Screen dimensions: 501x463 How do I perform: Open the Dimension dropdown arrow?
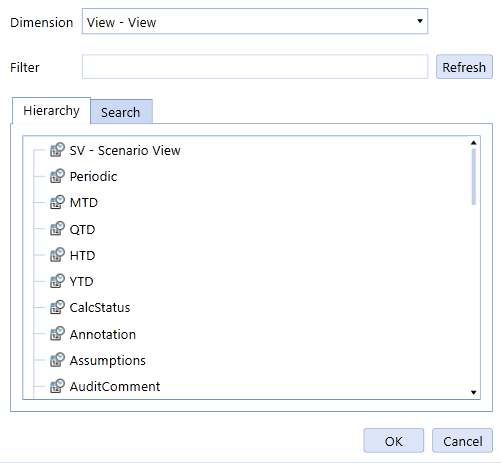[420, 21]
